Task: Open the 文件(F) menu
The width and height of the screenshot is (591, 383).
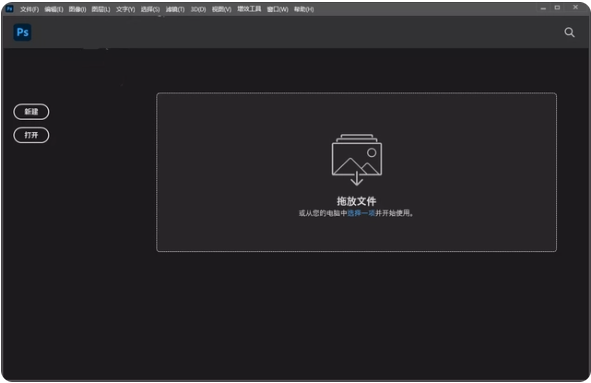Action: (29, 9)
